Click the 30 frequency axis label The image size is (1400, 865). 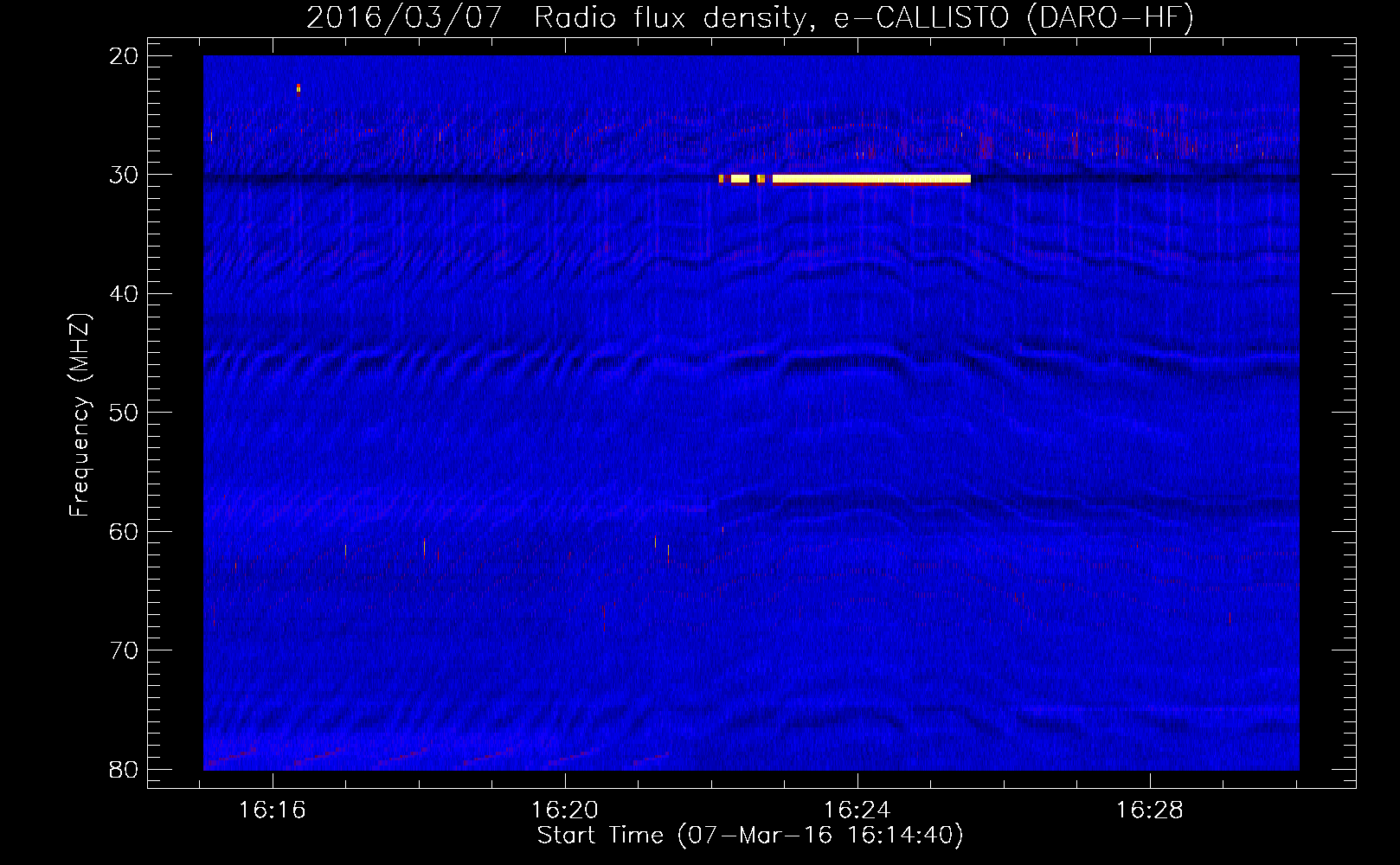[124, 175]
